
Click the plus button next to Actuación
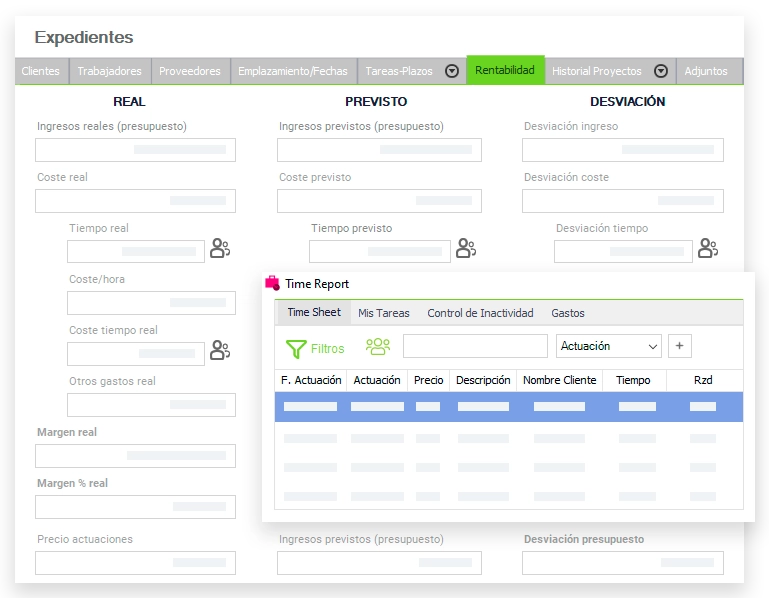click(680, 346)
